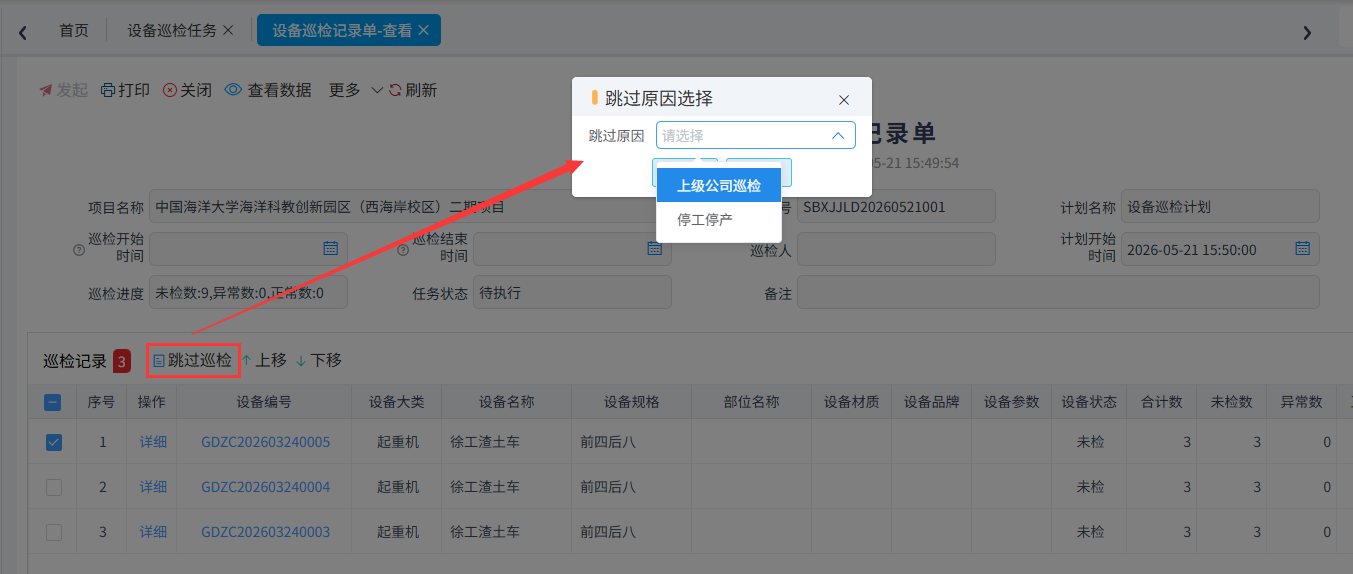
Task: Close the 跳过原因选择 dialog
Action: [844, 100]
